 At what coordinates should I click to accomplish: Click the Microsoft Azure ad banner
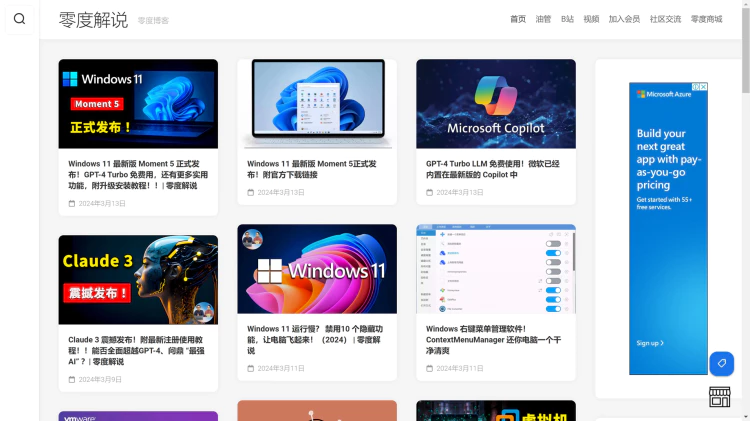tap(668, 229)
